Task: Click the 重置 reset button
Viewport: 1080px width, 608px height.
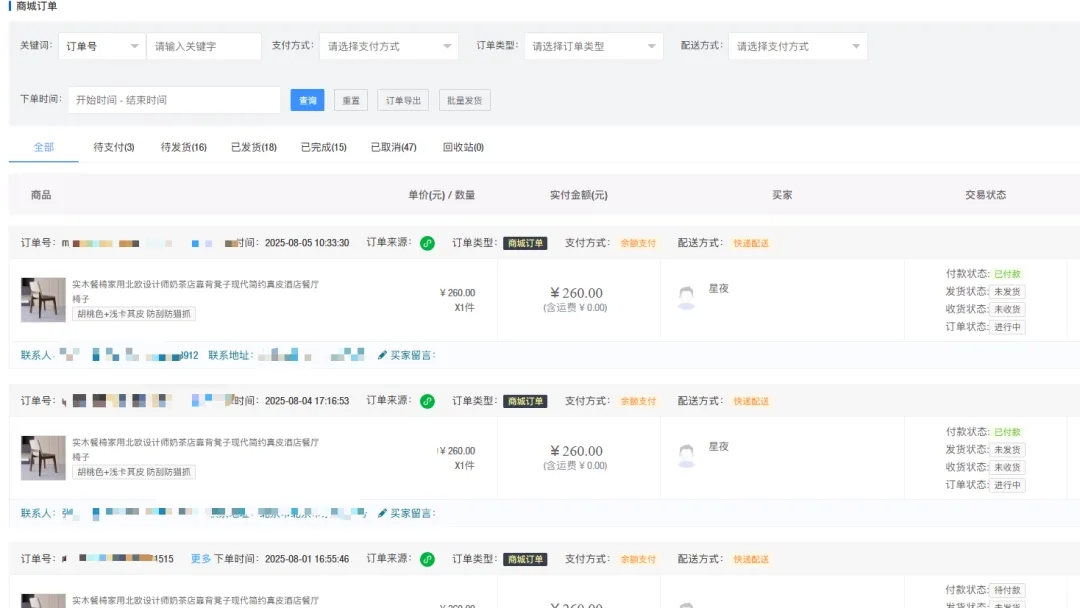Action: coord(351,100)
